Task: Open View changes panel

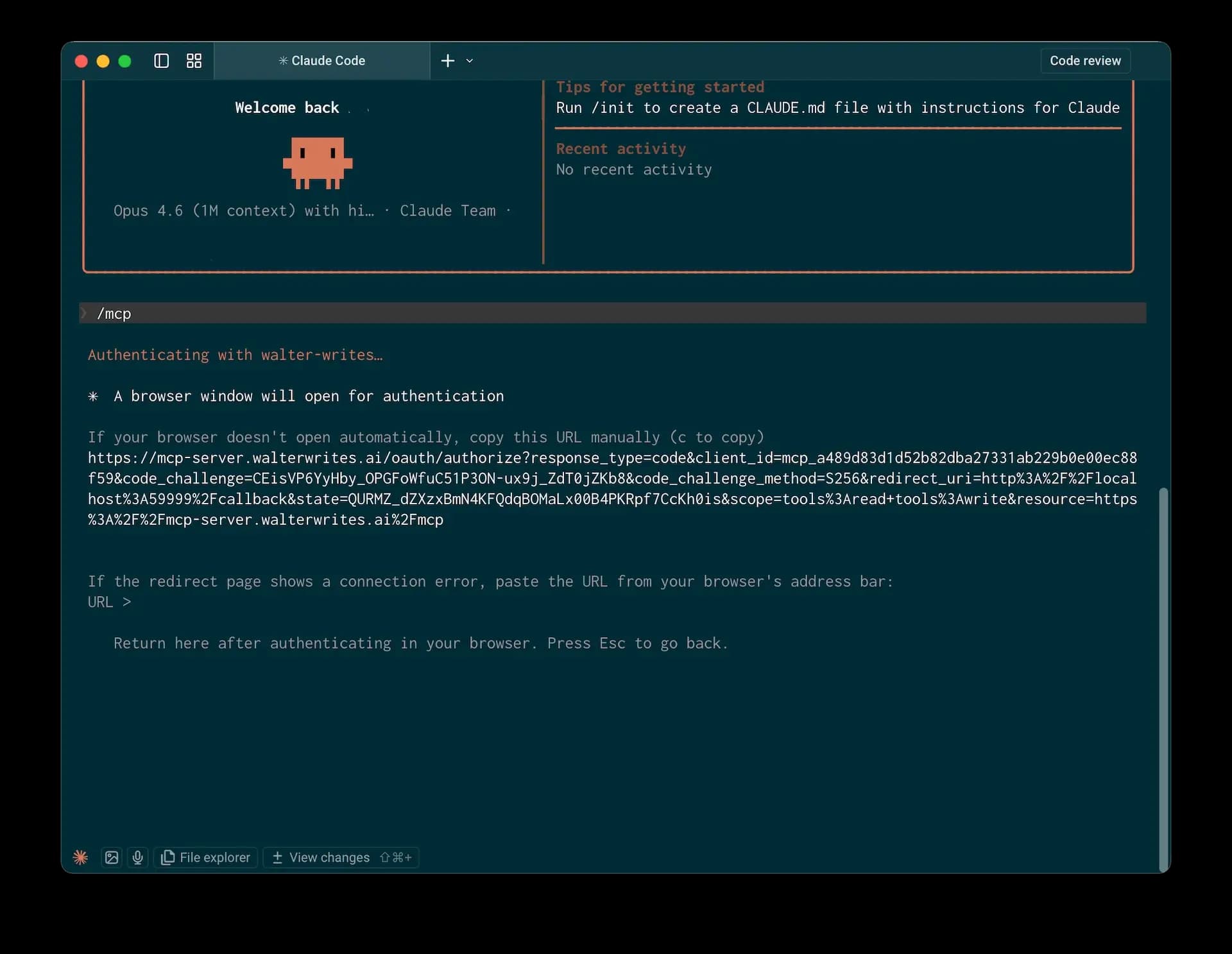Action: (341, 857)
